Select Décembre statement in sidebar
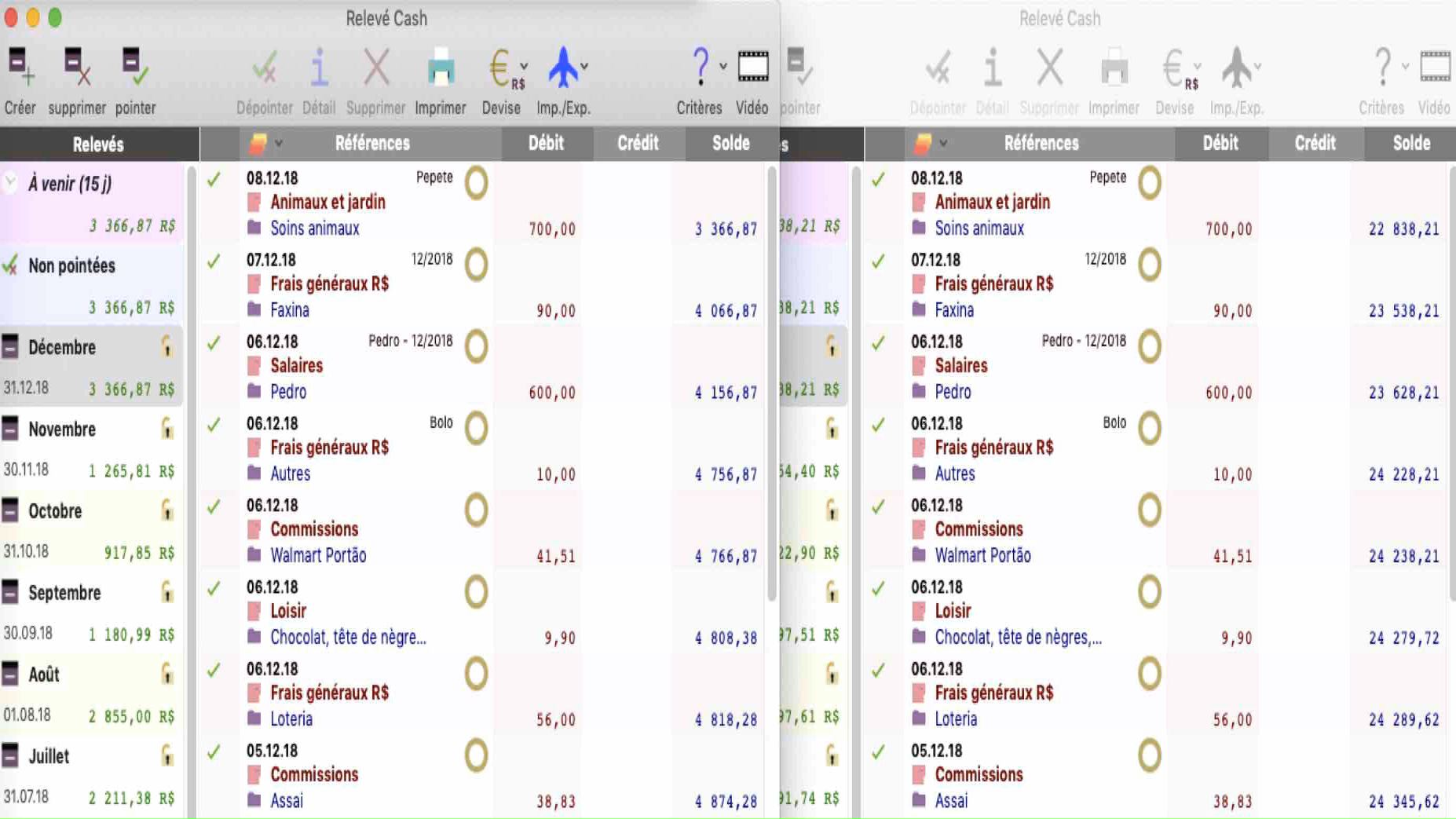Image resolution: width=1456 pixels, height=819 pixels. (92, 367)
